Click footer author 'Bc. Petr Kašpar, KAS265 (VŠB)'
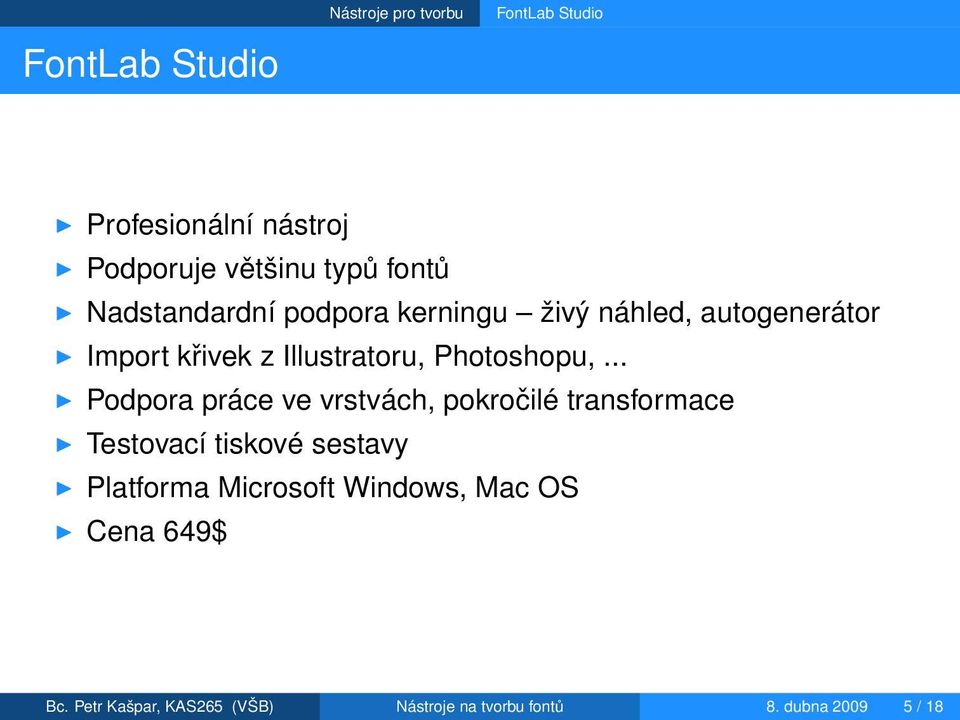Screen dimensions: 960x720 [x=160, y=707]
